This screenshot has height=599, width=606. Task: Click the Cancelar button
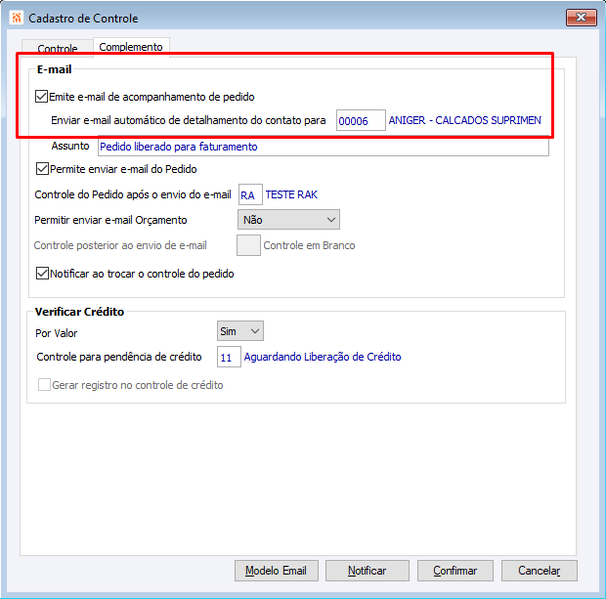click(539, 570)
